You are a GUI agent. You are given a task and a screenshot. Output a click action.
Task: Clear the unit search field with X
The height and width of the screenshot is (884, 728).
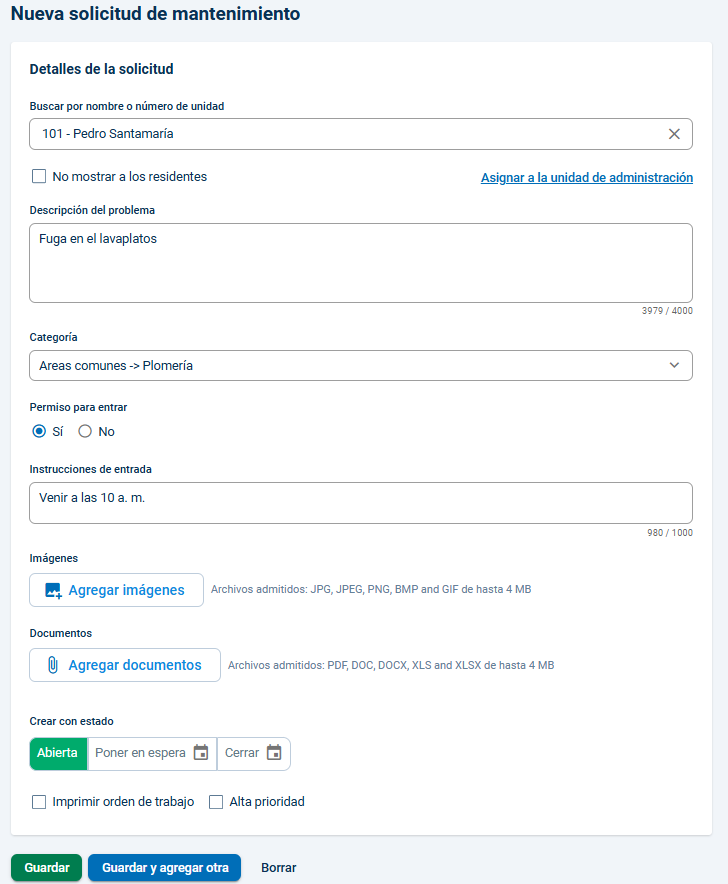(674, 134)
